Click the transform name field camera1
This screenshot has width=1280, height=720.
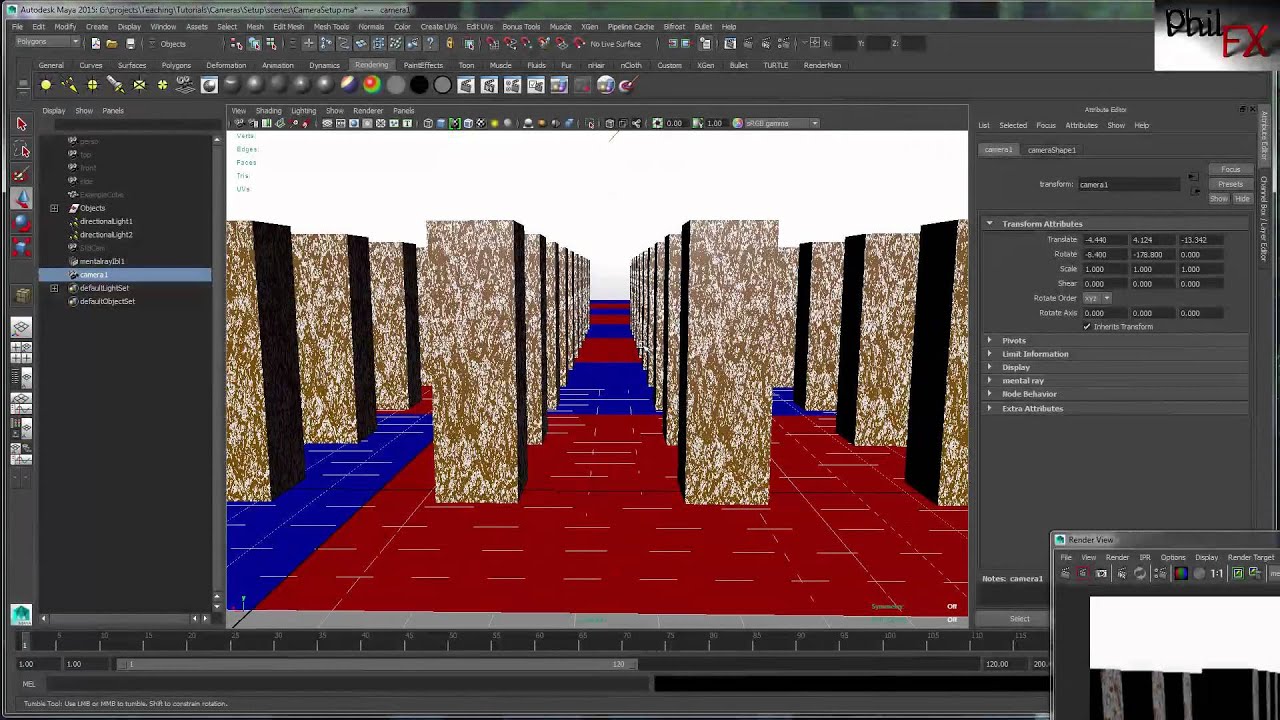(1129, 184)
